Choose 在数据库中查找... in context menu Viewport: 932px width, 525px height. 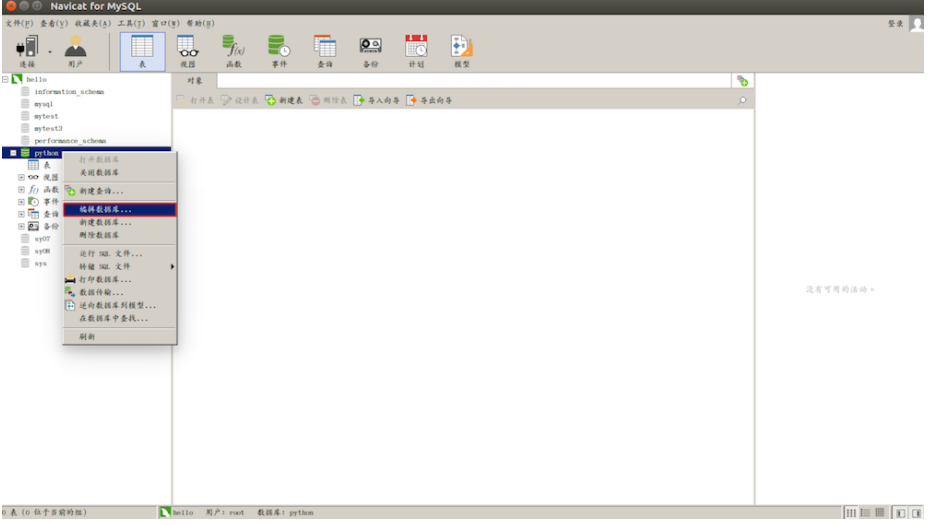(119, 318)
